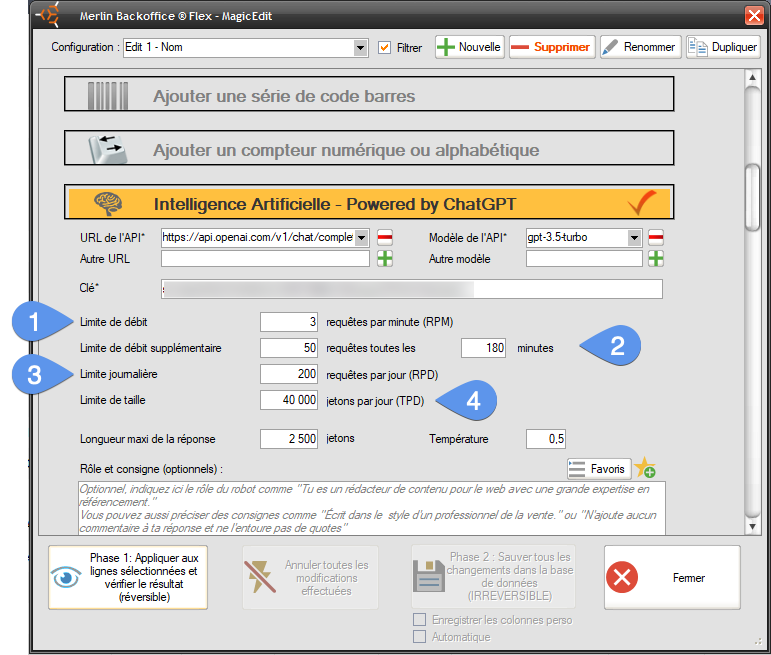771x655 pixels.
Task: Click the floppy disk icon of Phase 2
Action: (429, 576)
